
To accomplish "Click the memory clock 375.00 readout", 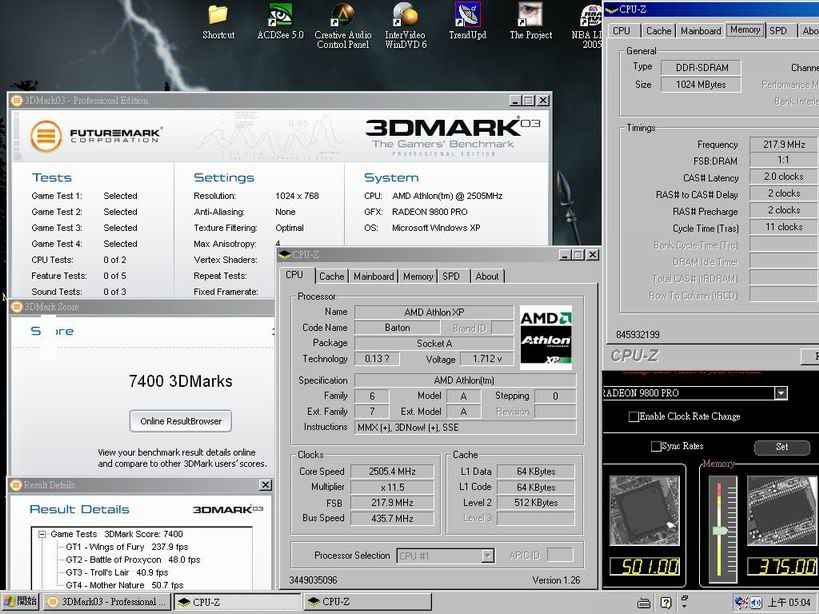I will (781, 566).
